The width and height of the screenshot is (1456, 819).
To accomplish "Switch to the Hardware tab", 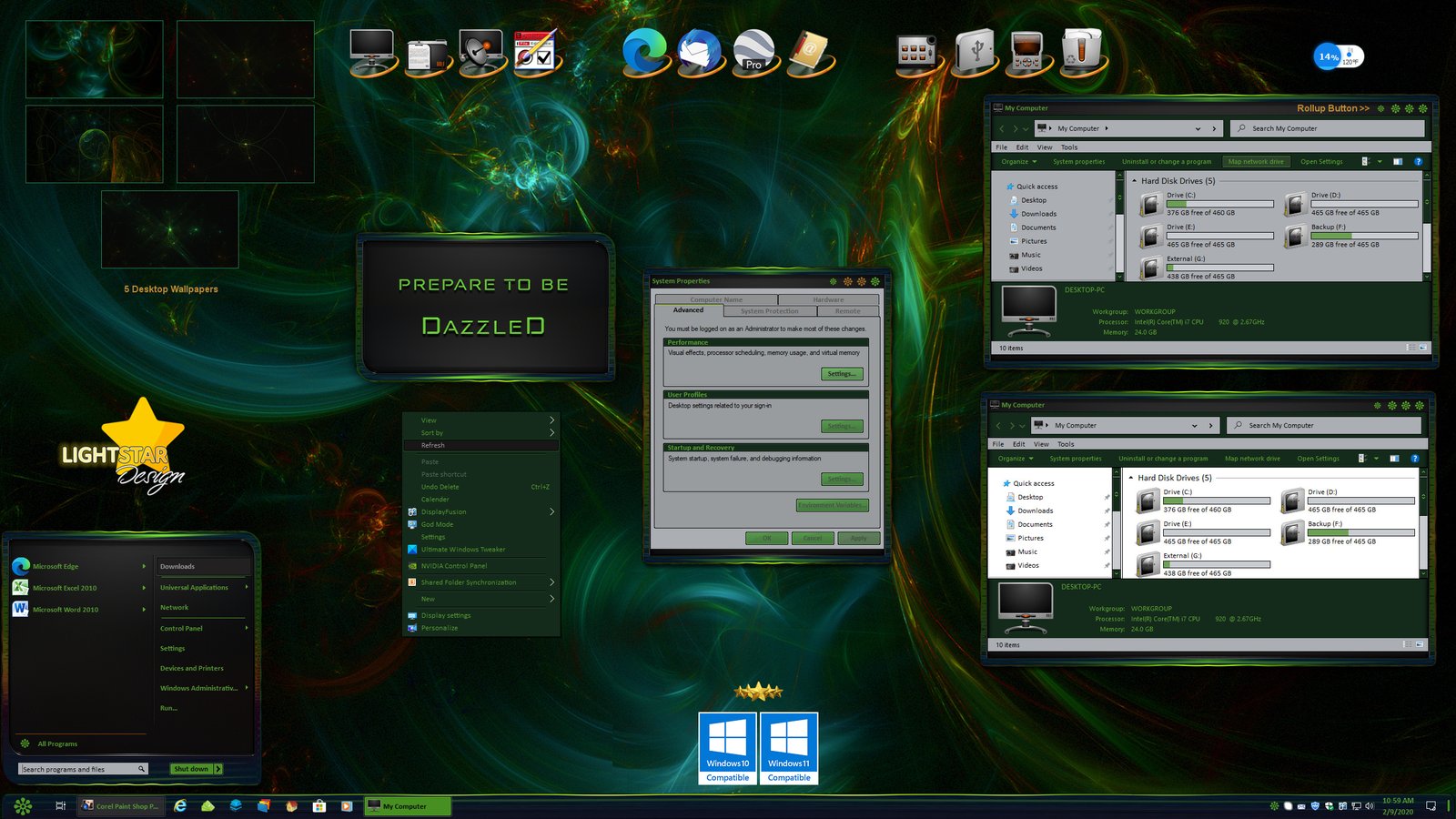I will point(828,299).
